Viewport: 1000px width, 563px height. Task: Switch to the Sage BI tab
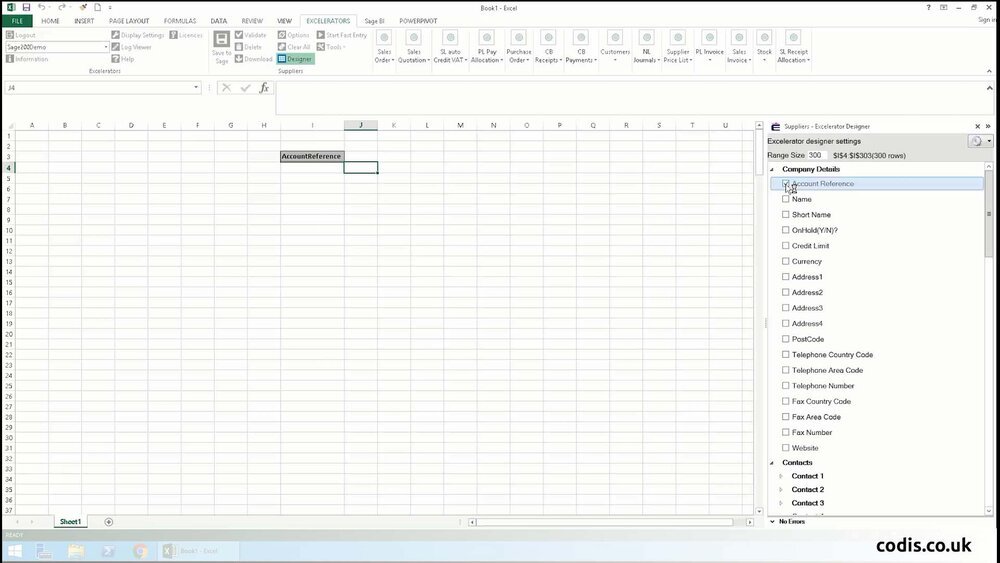(x=374, y=21)
